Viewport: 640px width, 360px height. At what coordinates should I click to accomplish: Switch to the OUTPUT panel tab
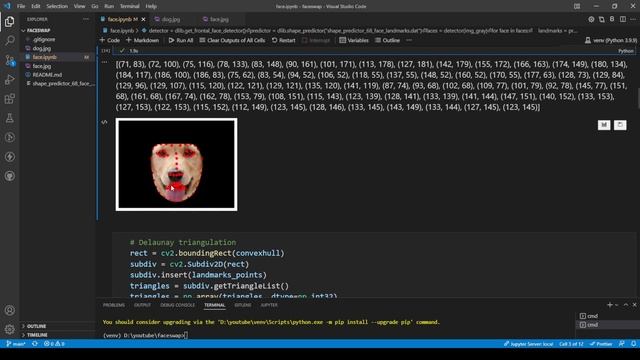point(142,305)
